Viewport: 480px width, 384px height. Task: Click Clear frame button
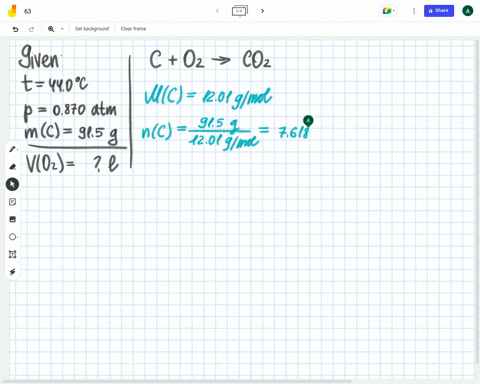pyautogui.click(x=133, y=29)
